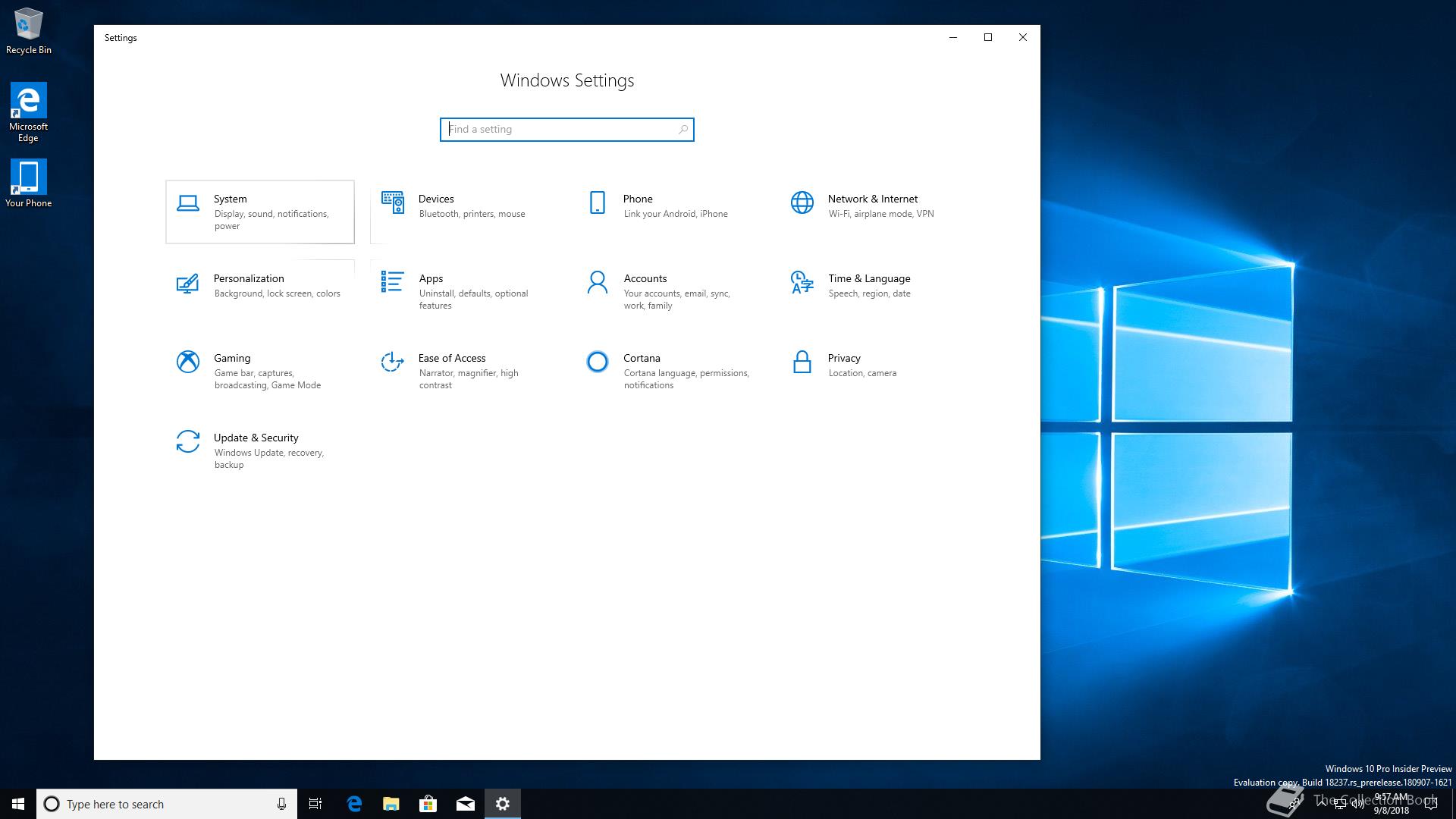The height and width of the screenshot is (819, 1456).
Task: Select Microsoft Edge desktop shortcut
Action: click(29, 112)
